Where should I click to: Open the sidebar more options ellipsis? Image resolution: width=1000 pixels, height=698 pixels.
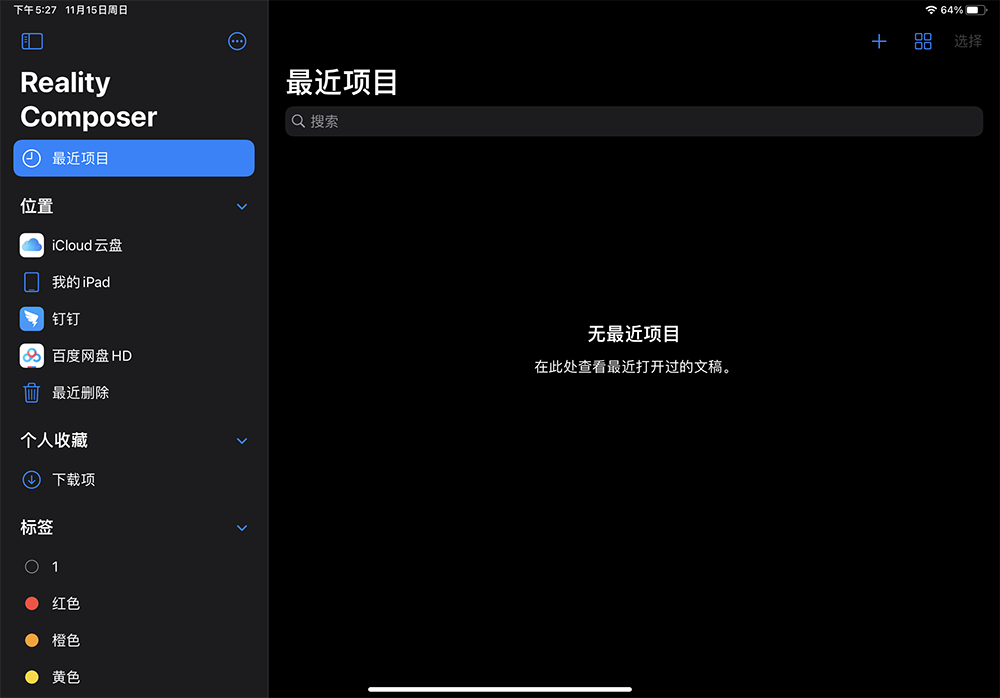click(x=237, y=41)
